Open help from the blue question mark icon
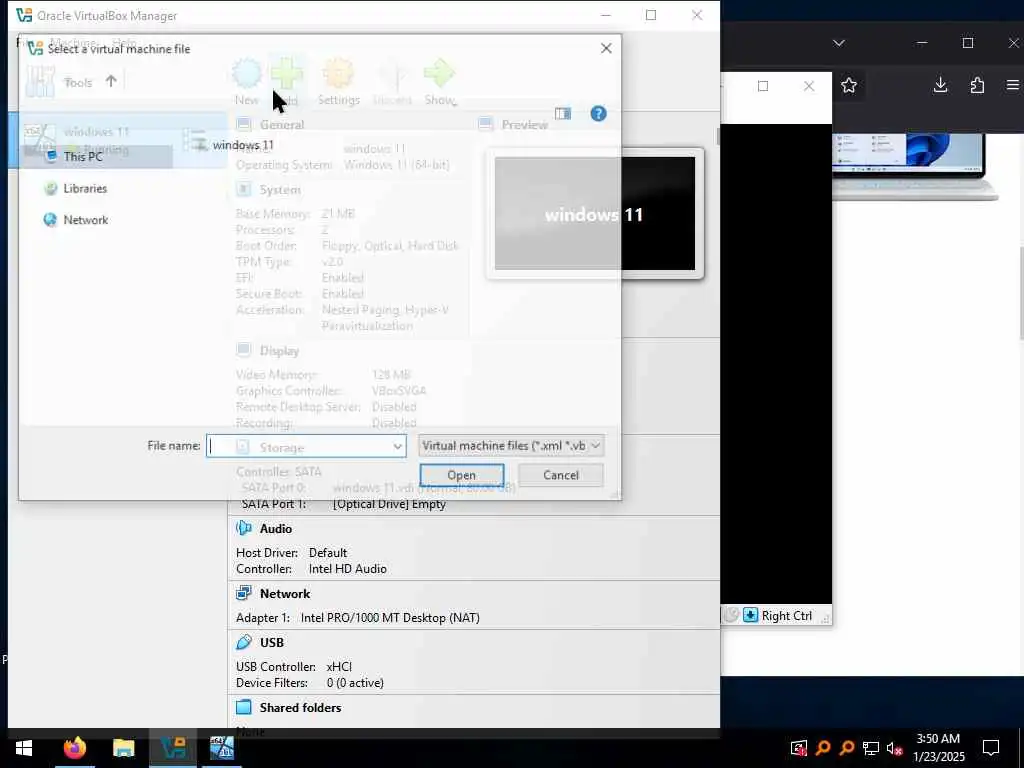 pyautogui.click(x=598, y=114)
